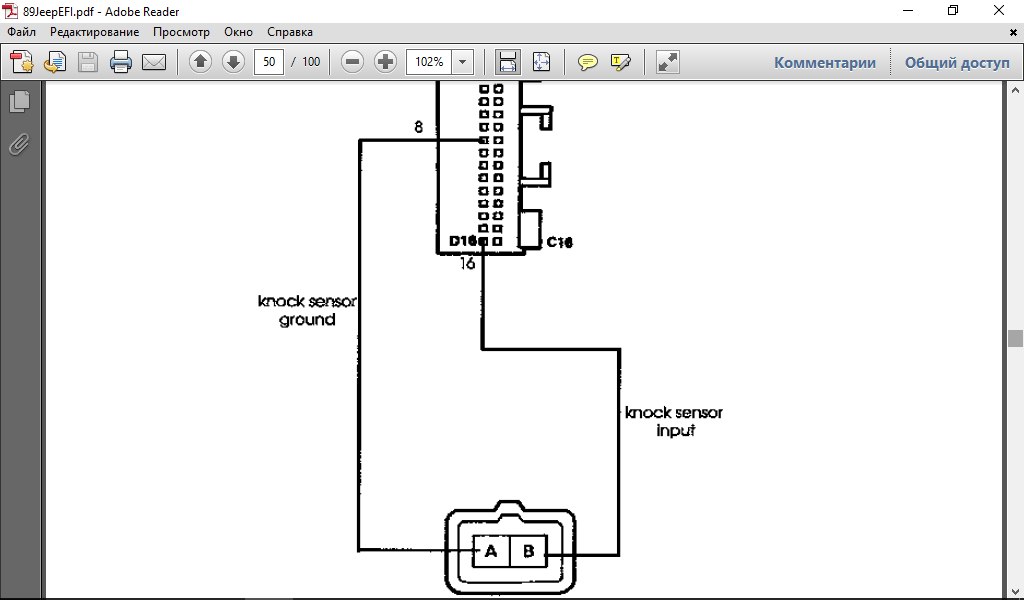
Task: Click the Print file icon
Action: coord(121,62)
